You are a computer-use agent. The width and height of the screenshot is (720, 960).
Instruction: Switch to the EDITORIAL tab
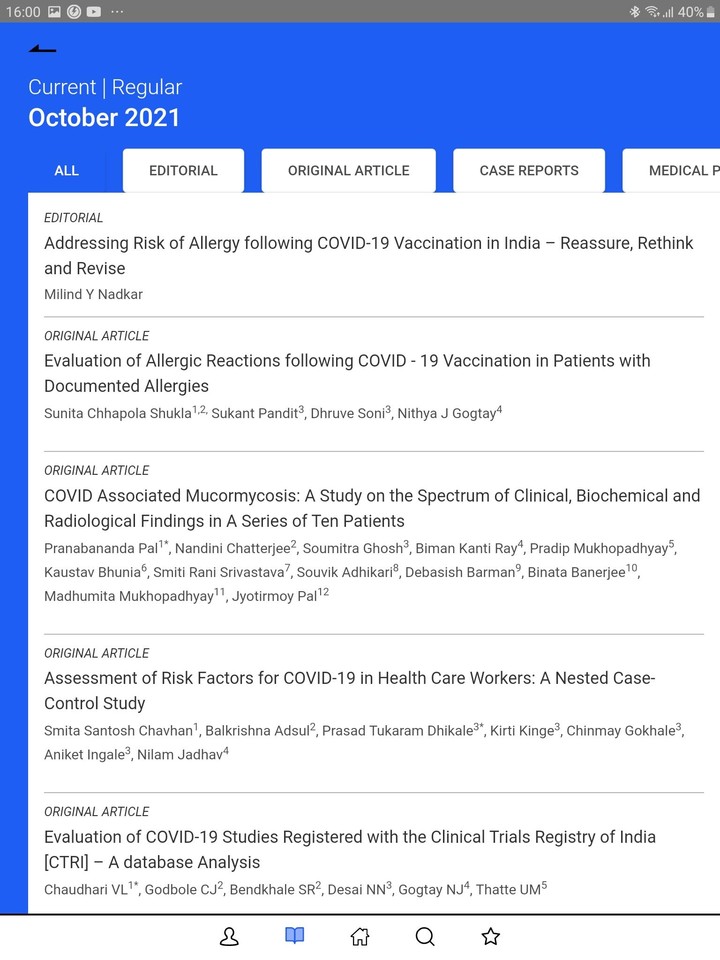point(183,170)
